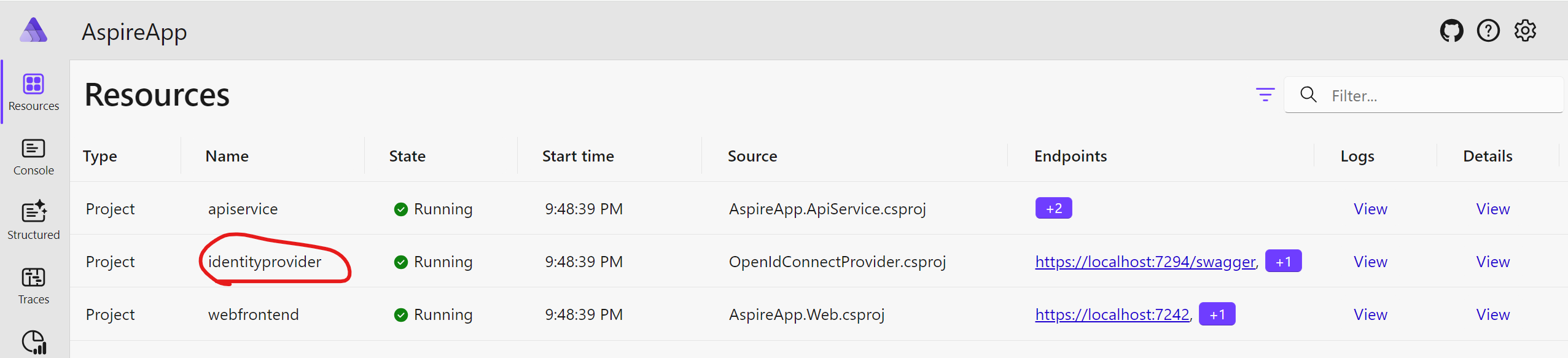
Task: Click the AspireApp logo
Action: pos(34,30)
